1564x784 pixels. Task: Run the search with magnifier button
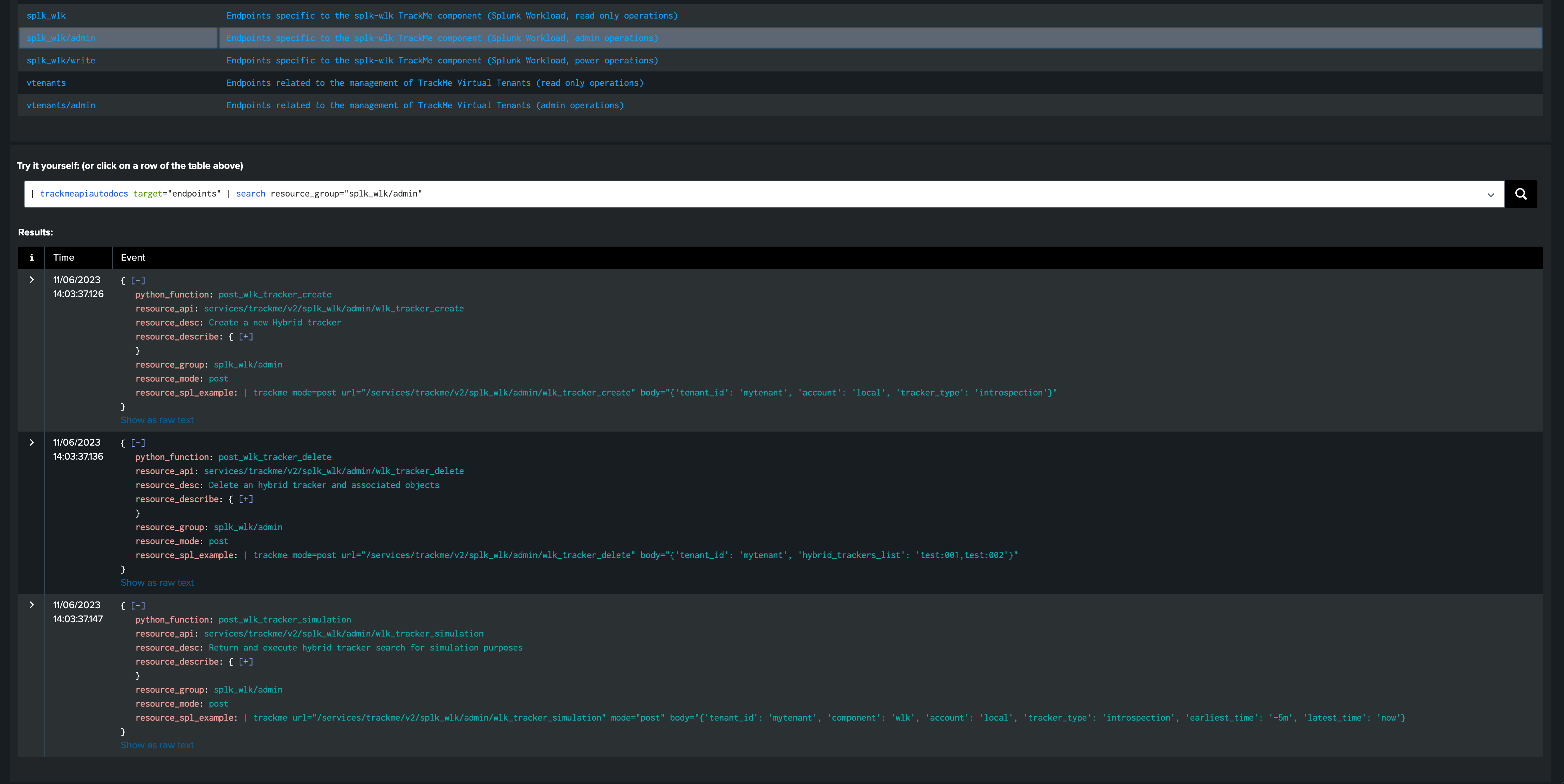tap(1520, 194)
